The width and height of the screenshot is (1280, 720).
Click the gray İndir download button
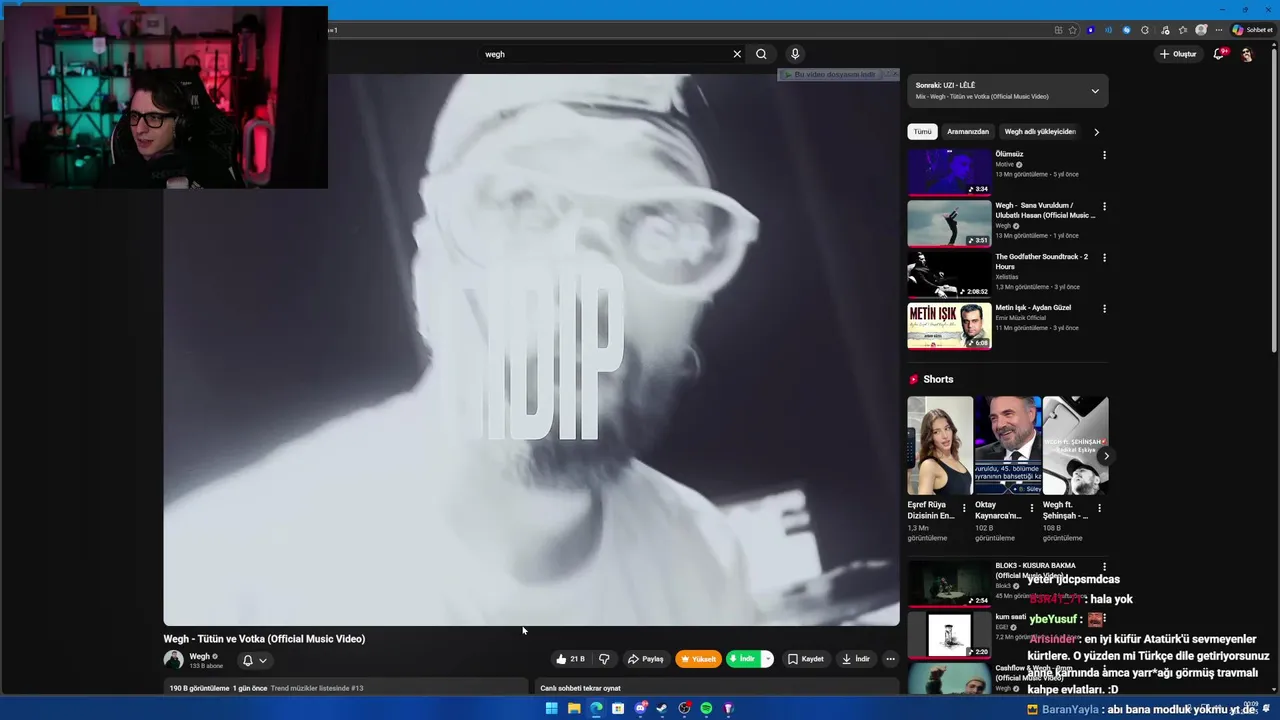(x=856, y=659)
